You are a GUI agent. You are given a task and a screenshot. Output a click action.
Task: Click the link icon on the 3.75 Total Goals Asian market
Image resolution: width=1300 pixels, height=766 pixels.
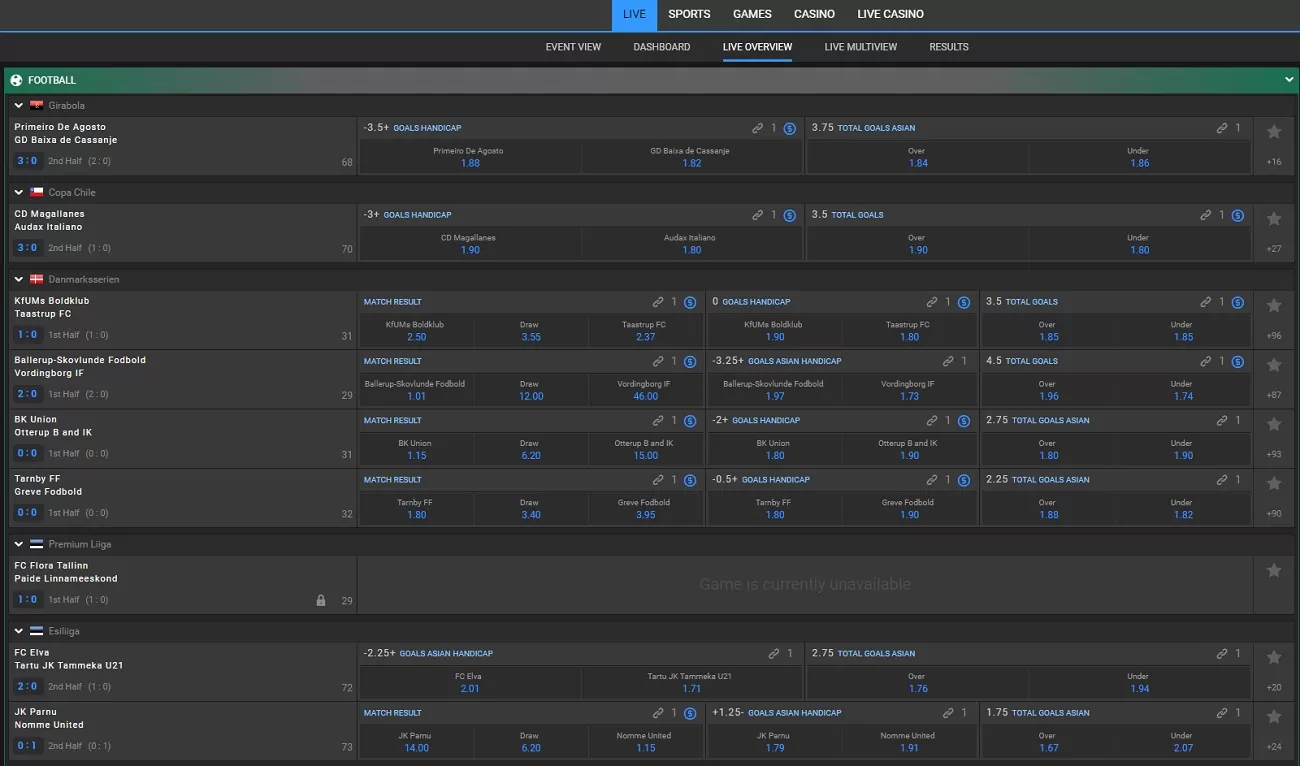[1222, 128]
